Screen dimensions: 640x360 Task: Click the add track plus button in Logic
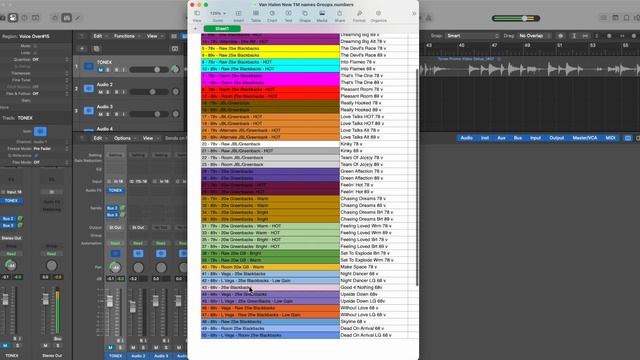(x=82, y=49)
